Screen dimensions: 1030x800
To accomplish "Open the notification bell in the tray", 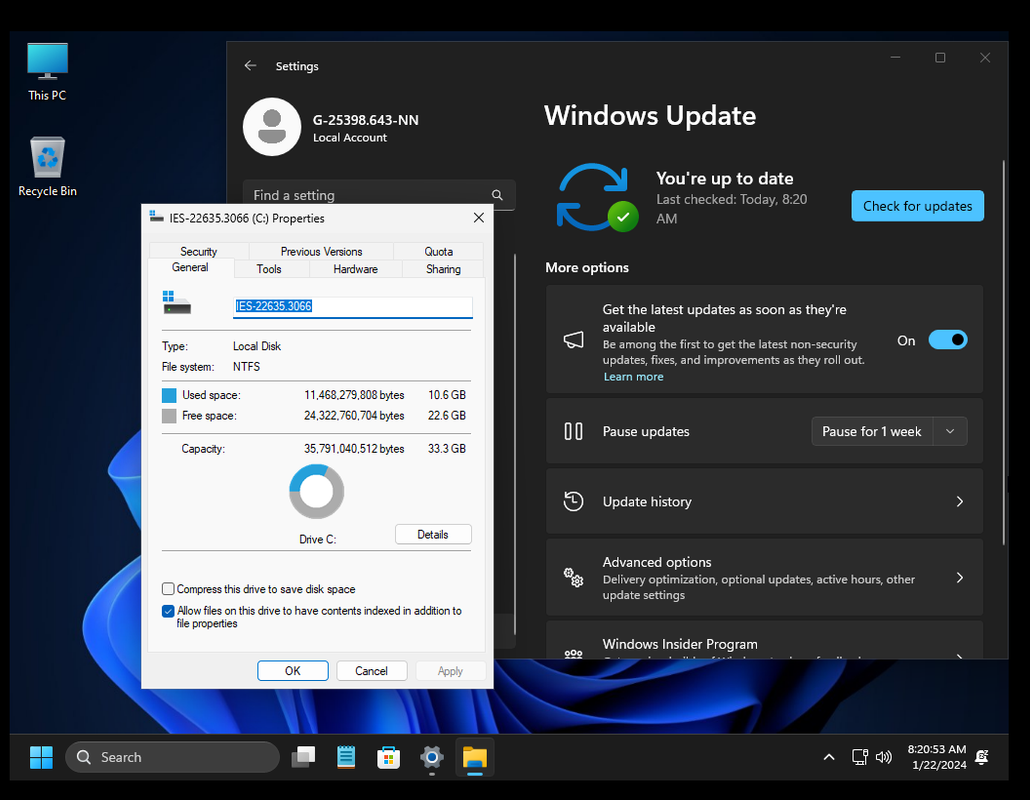I will pyautogui.click(x=982, y=757).
